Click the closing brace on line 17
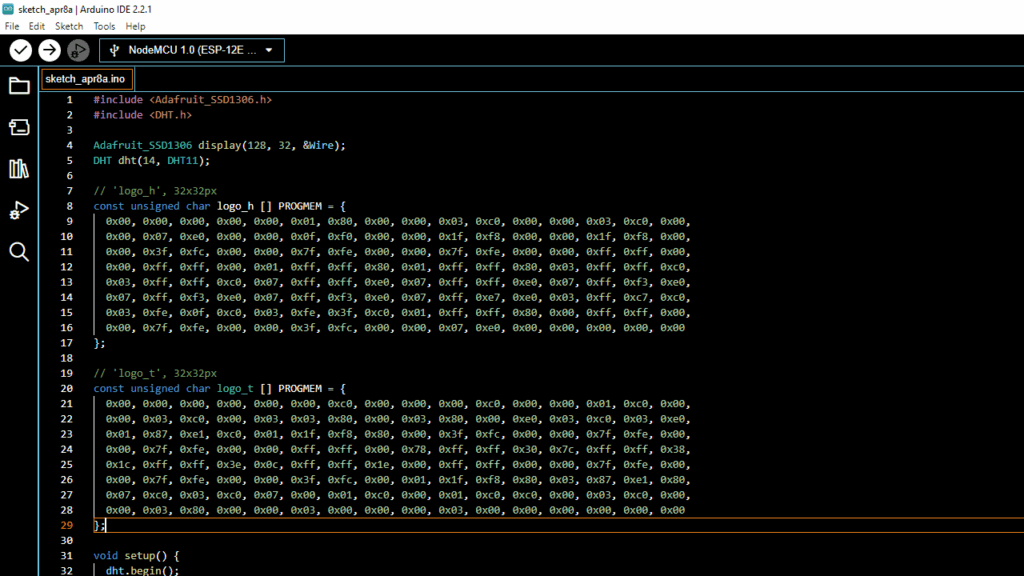This screenshot has height=576, width=1024. [96, 343]
